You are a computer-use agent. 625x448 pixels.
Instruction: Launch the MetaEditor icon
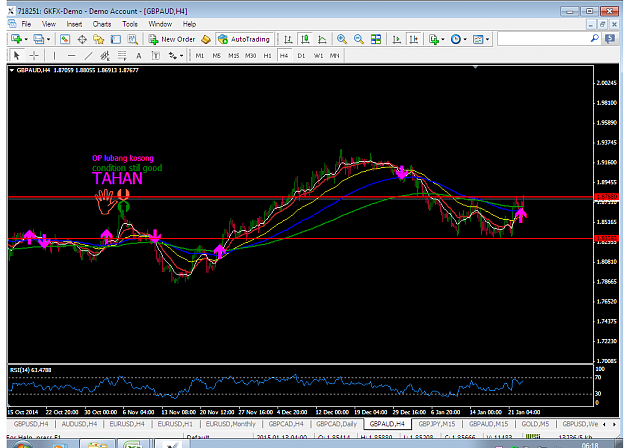pyautogui.click(x=206, y=39)
